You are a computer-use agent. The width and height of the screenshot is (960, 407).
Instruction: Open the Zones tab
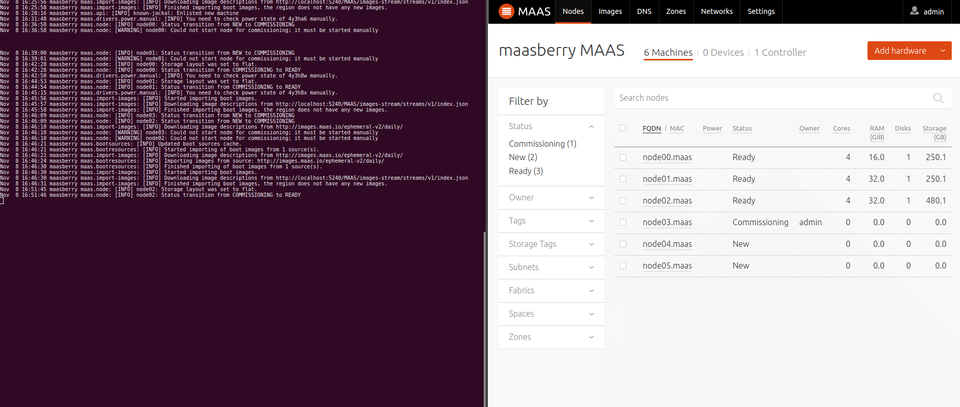tap(676, 12)
